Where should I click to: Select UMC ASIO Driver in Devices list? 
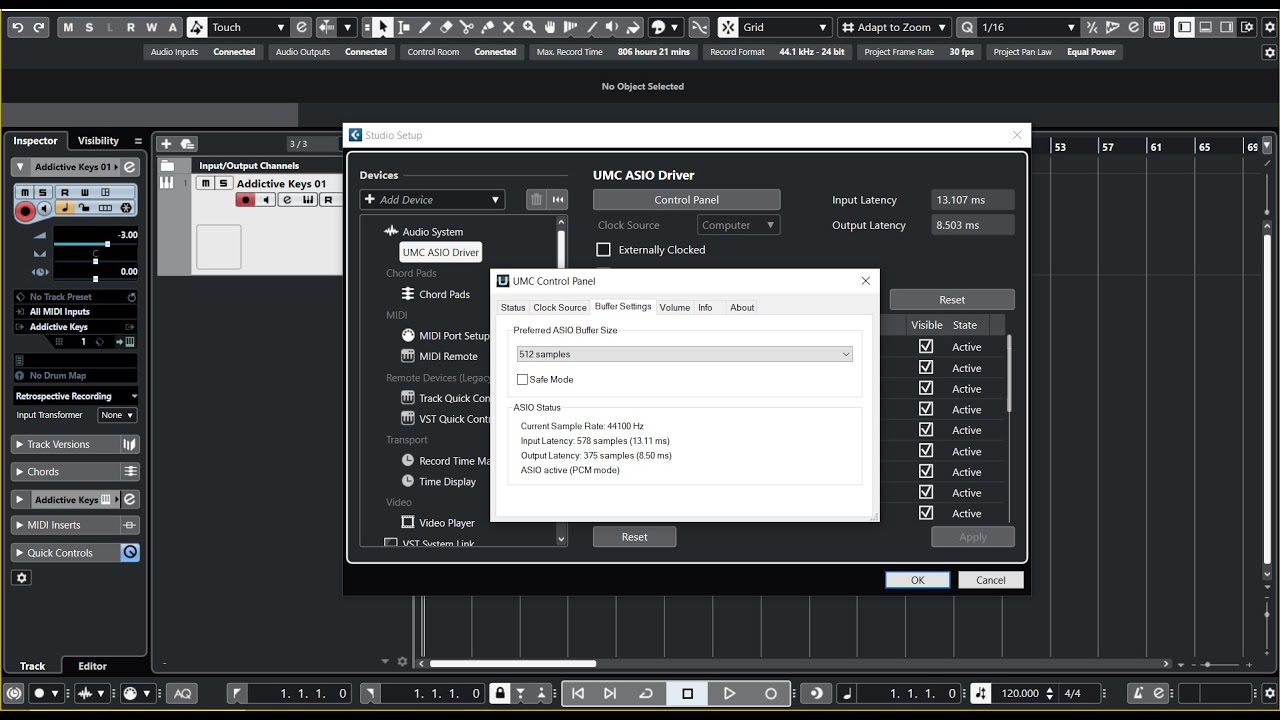pos(440,252)
